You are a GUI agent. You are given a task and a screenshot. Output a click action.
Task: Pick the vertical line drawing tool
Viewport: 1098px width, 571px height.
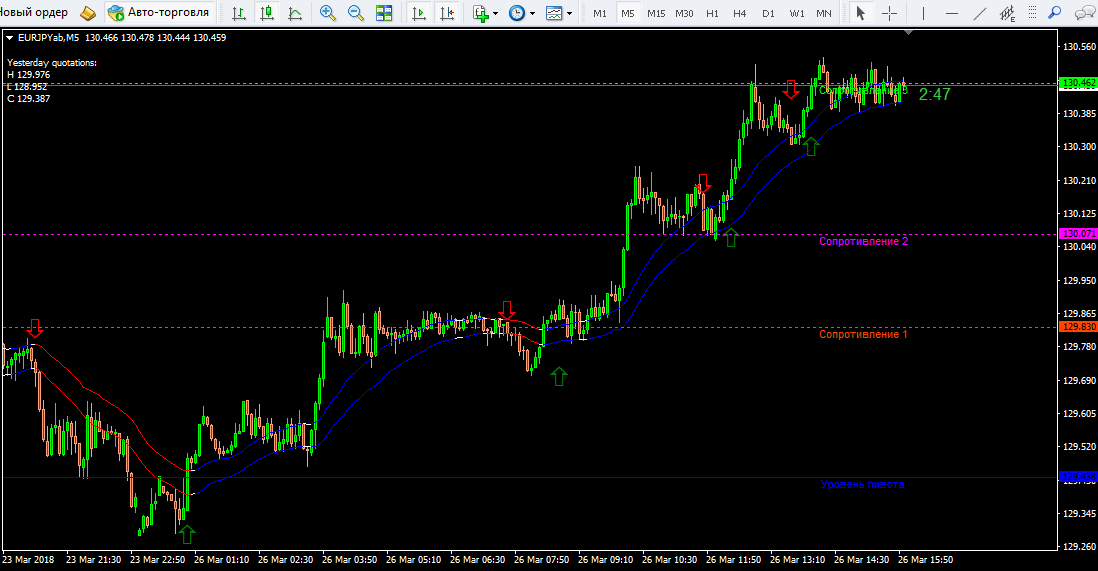tap(923, 13)
